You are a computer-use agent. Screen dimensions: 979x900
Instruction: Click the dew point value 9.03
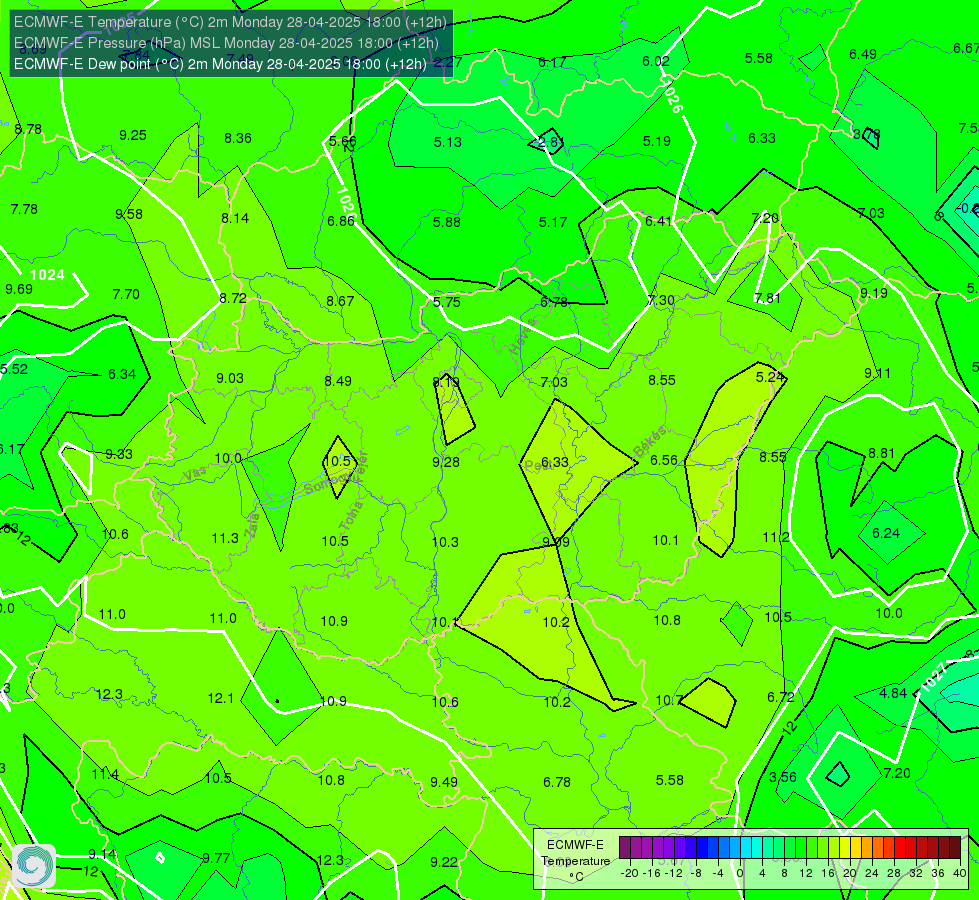(230, 378)
